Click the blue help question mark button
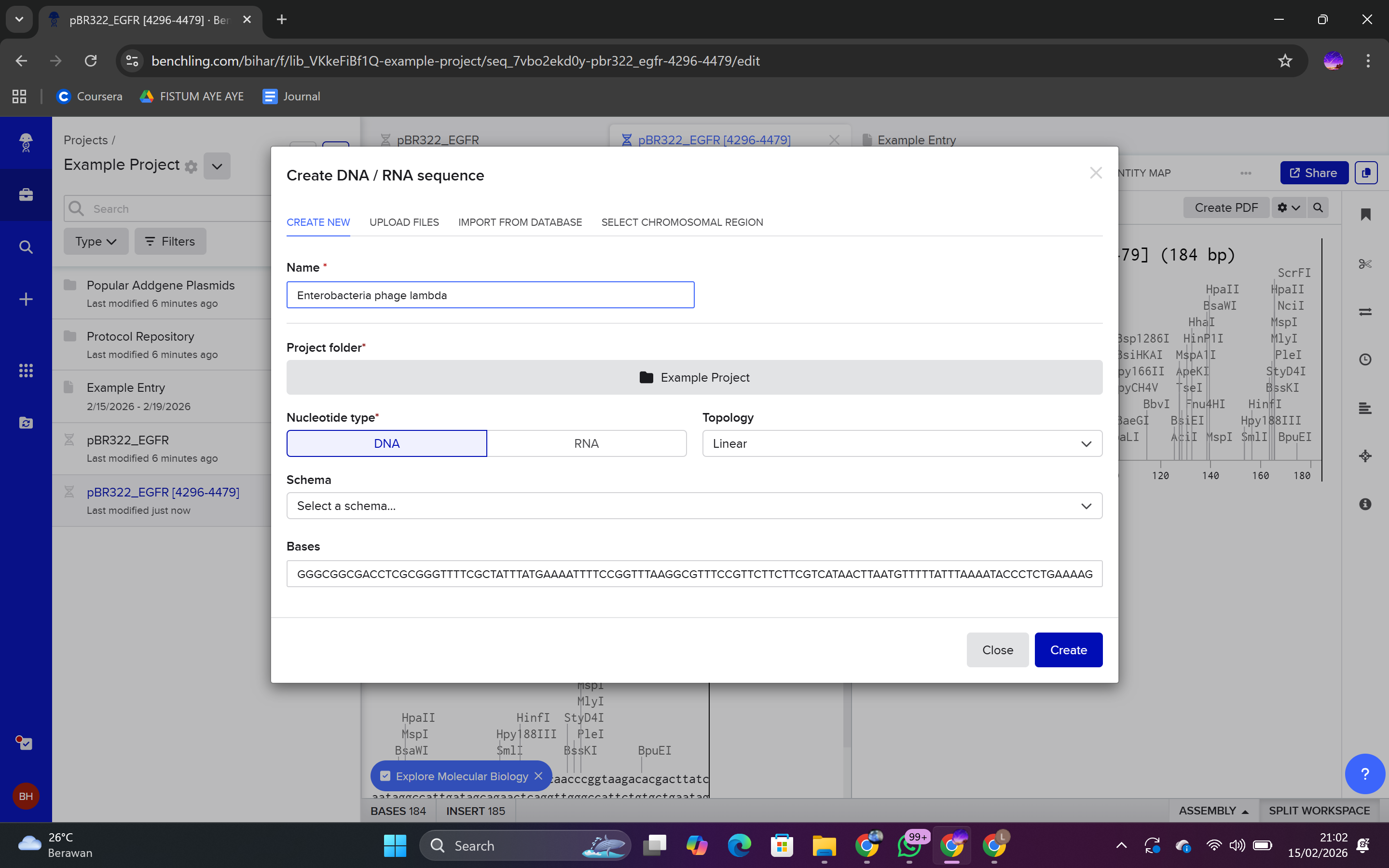The image size is (1389, 868). 1364,773
